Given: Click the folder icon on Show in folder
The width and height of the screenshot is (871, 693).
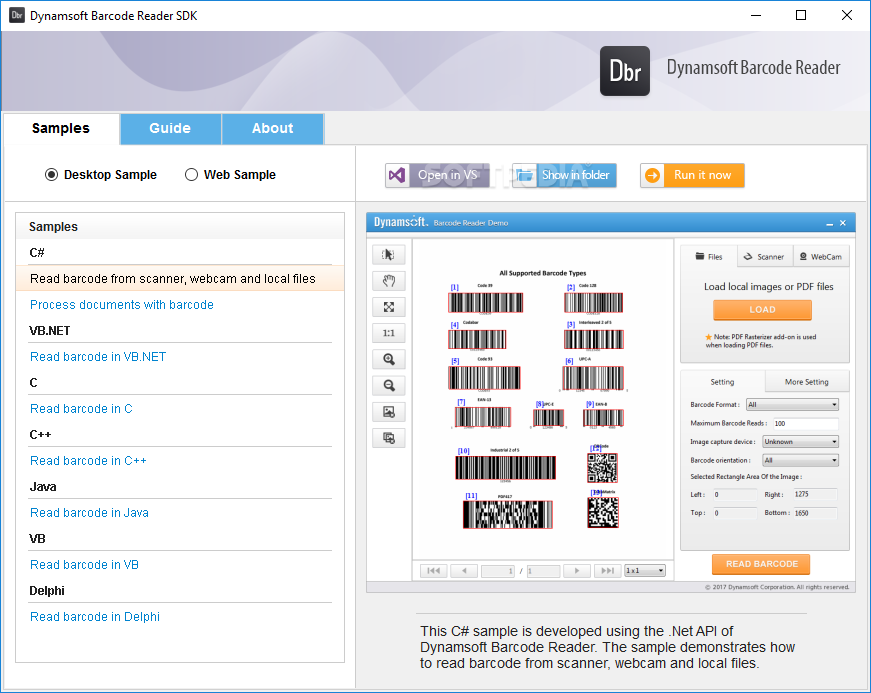Looking at the screenshot, I should point(524,175).
